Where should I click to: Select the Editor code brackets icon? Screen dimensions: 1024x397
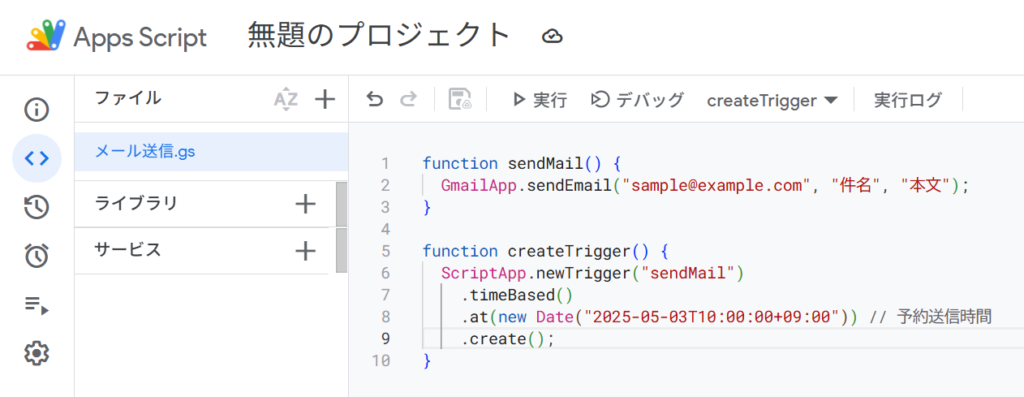pos(37,158)
